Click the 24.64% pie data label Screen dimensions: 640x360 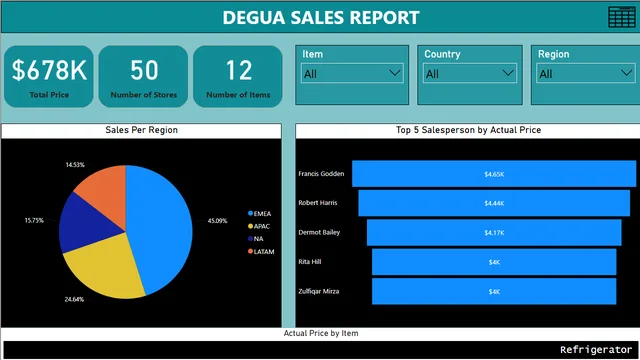(x=74, y=299)
